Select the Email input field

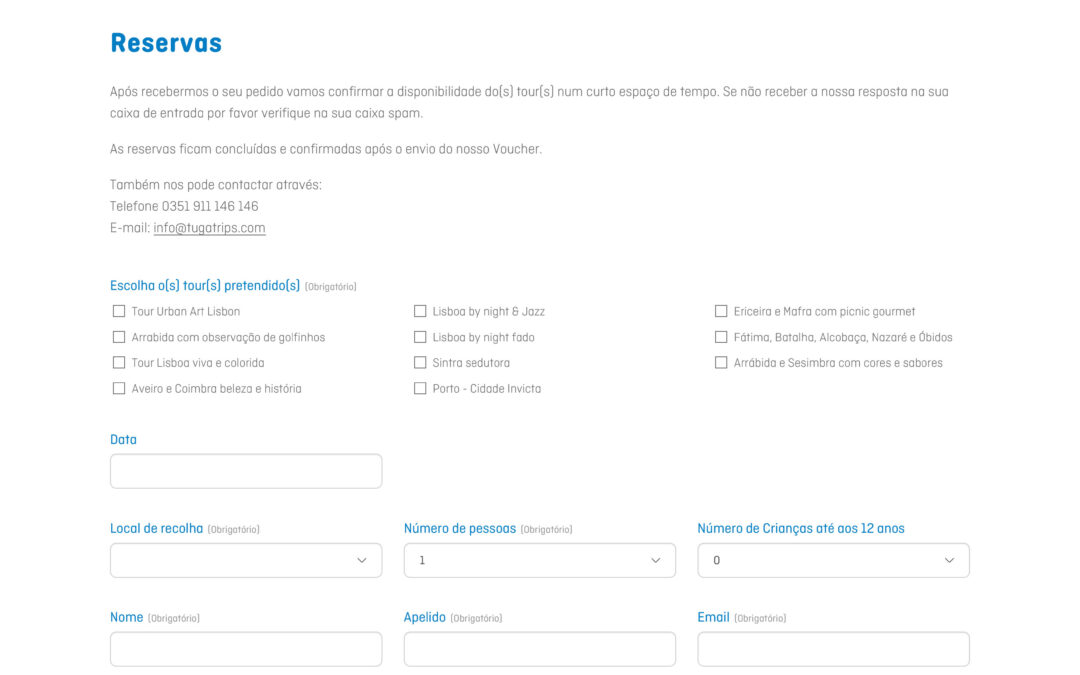pos(833,649)
